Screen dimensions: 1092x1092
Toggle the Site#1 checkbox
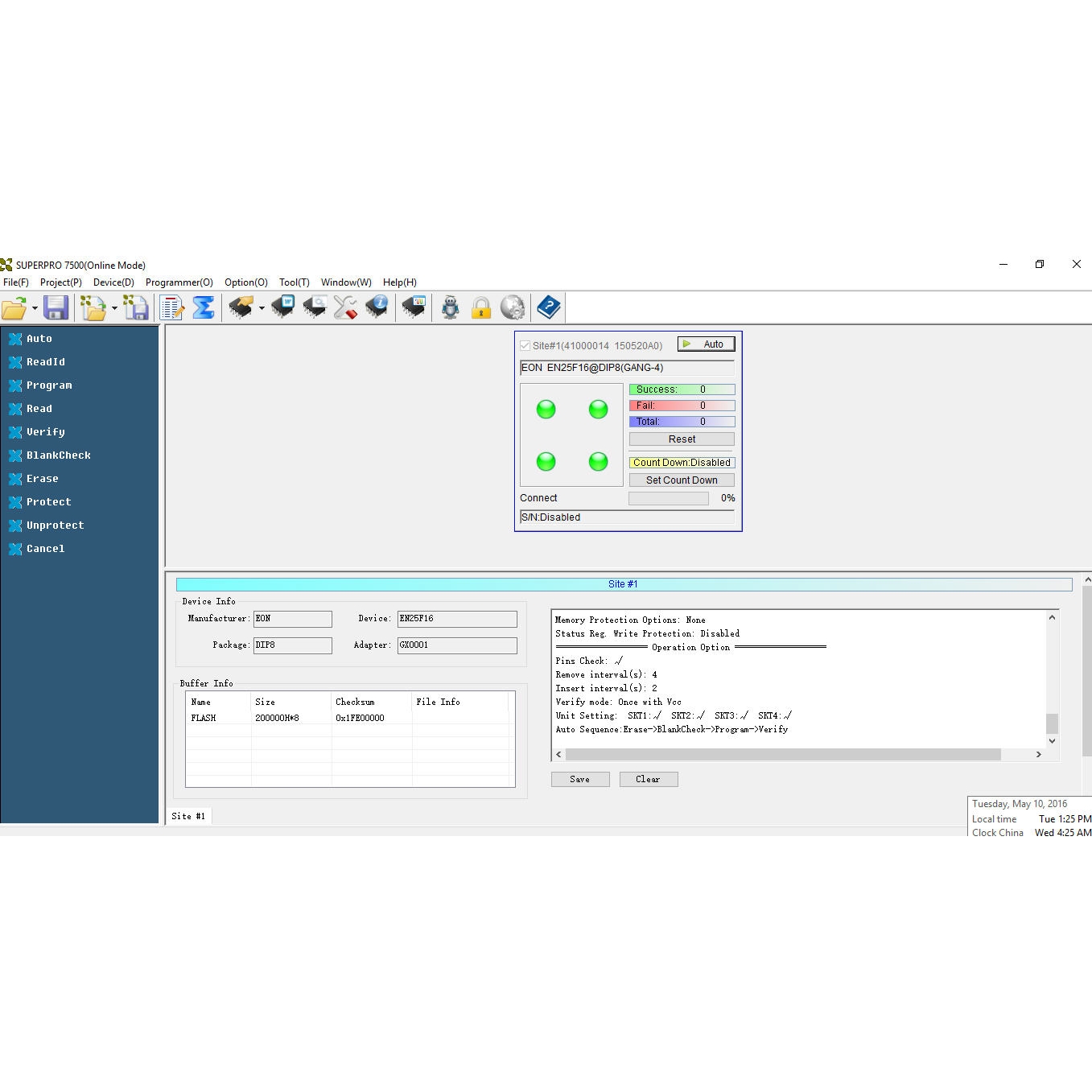coord(525,345)
